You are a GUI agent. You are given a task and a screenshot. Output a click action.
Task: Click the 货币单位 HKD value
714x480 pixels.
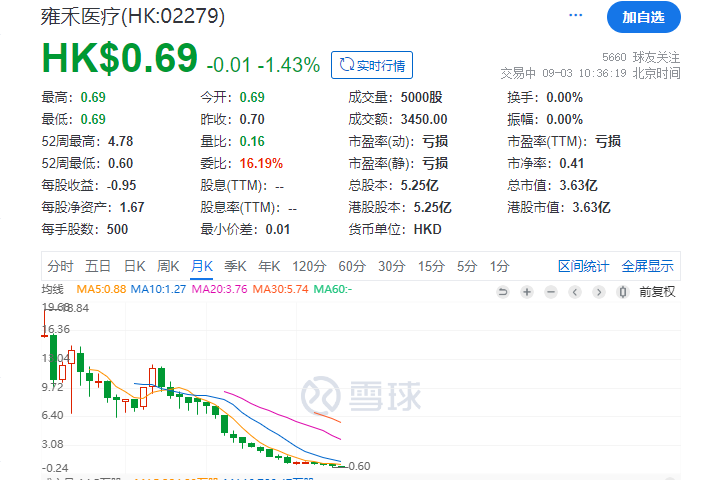pyautogui.click(x=428, y=229)
